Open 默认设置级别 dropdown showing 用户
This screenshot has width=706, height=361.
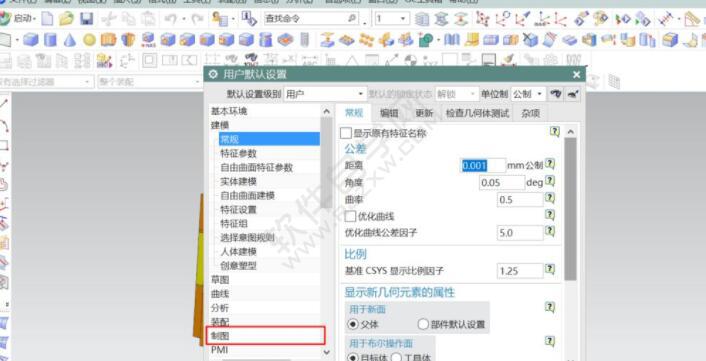pyautogui.click(x=325, y=94)
